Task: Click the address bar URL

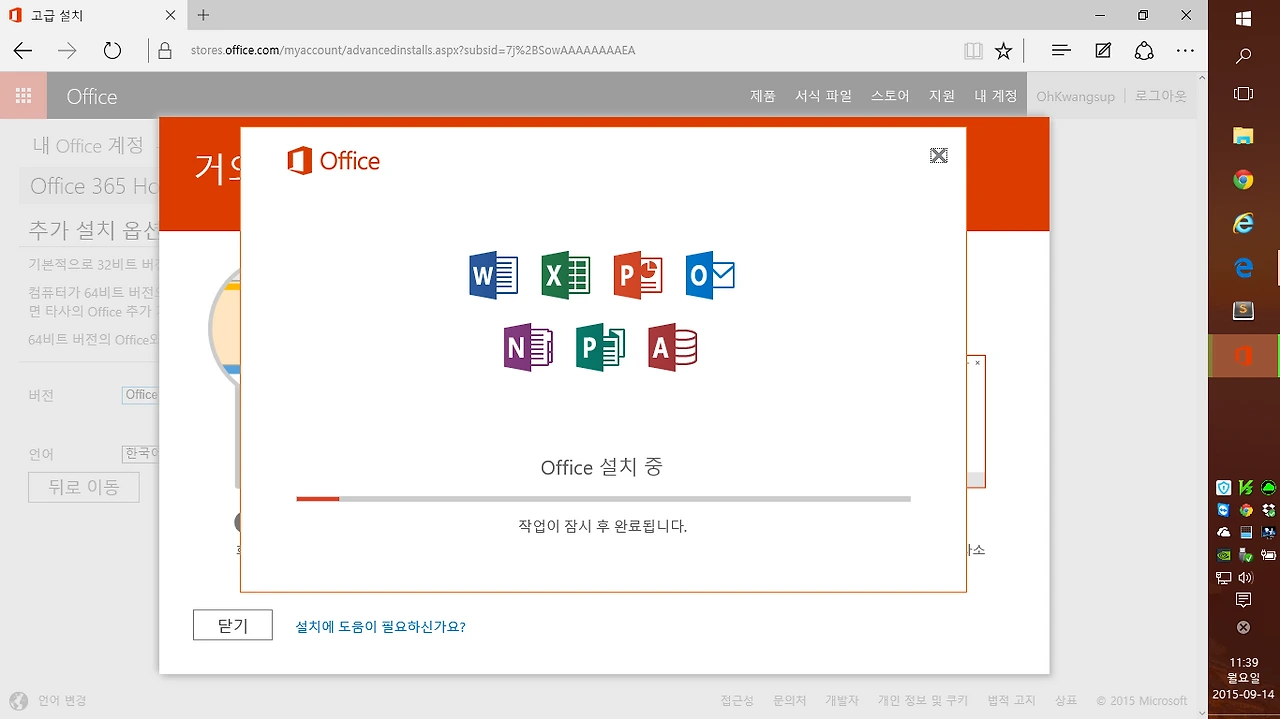Action: (x=413, y=50)
